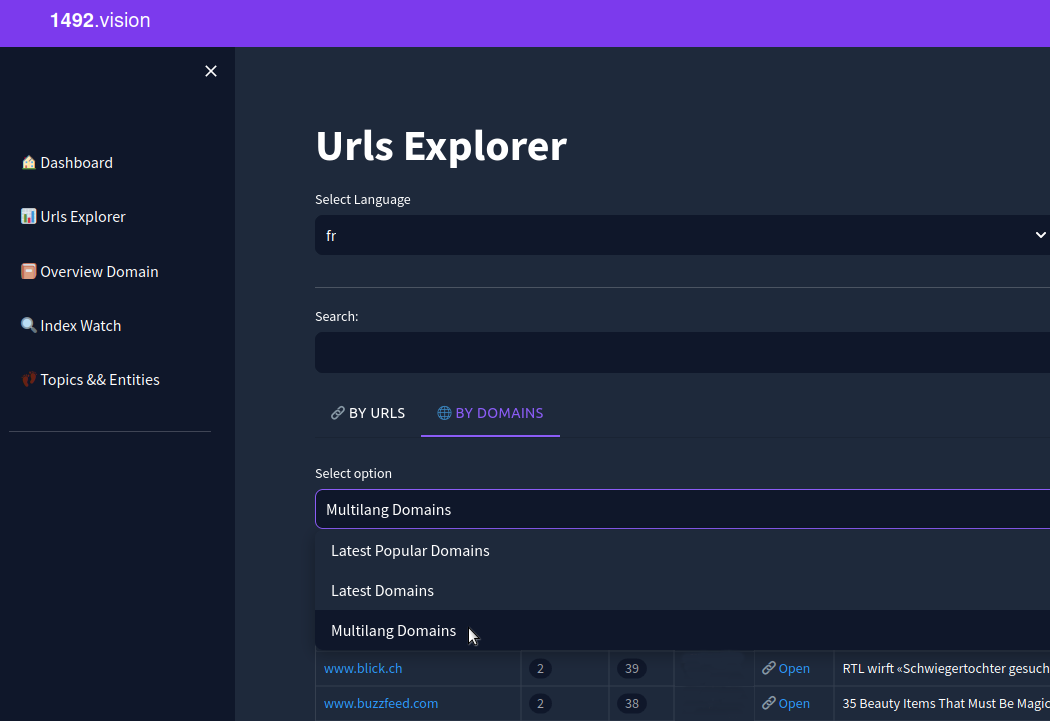The height and width of the screenshot is (721, 1050).
Task: Close the sidebar with the X icon
Action: pyautogui.click(x=210, y=71)
